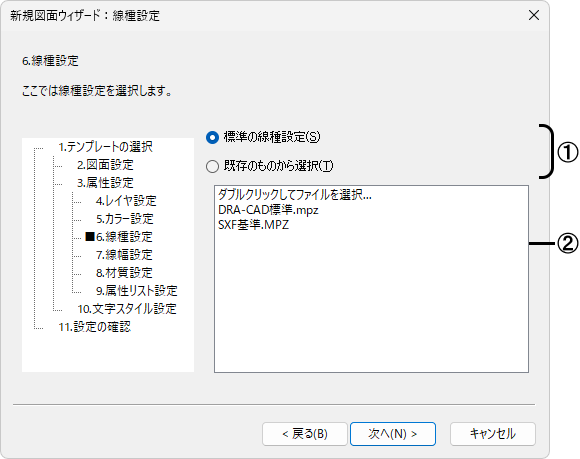The height and width of the screenshot is (459, 580).
Task: Cancel the wizard with キャンセル button
Action: coord(493,433)
